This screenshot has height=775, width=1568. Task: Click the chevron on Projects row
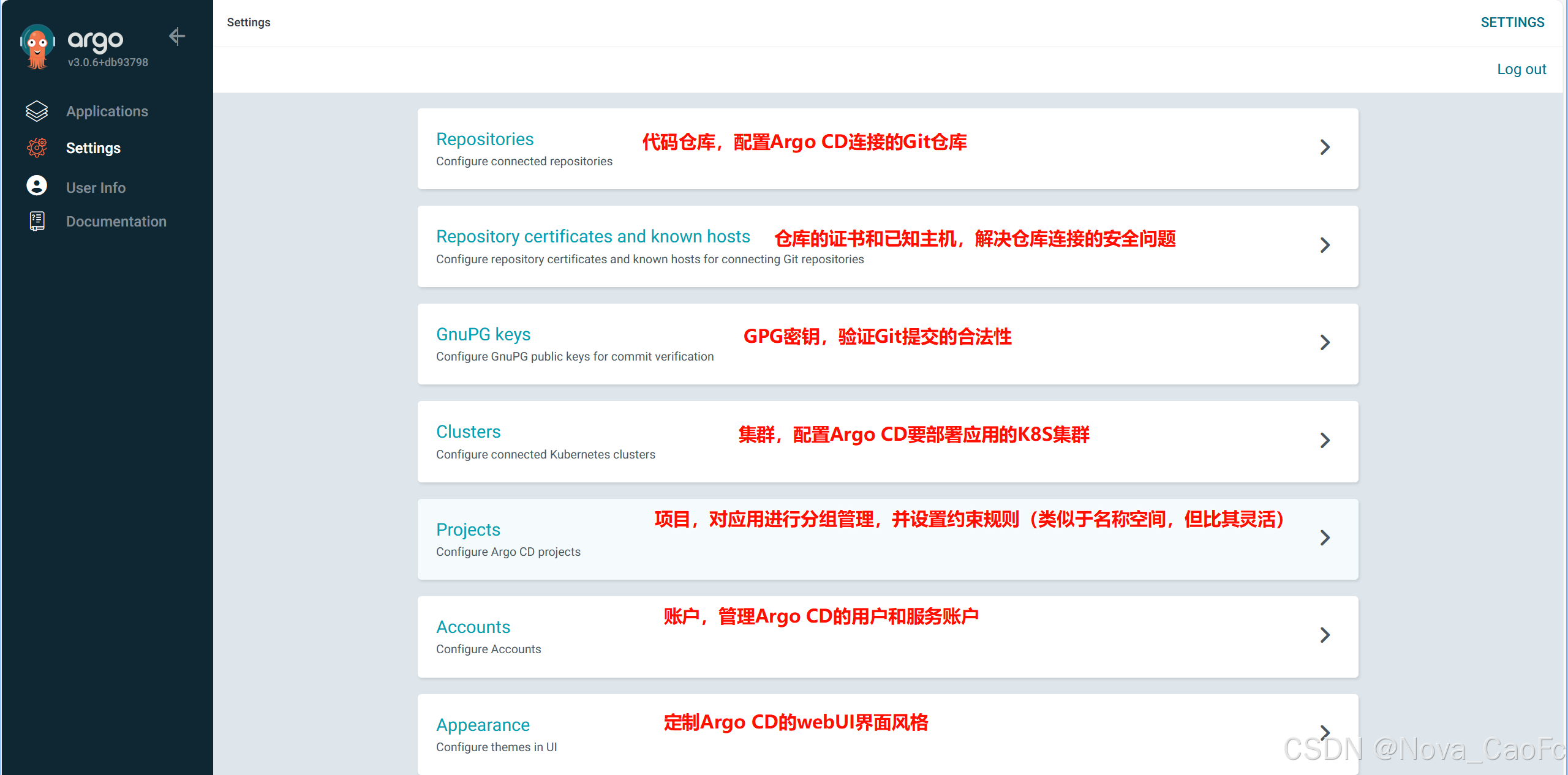click(x=1325, y=537)
